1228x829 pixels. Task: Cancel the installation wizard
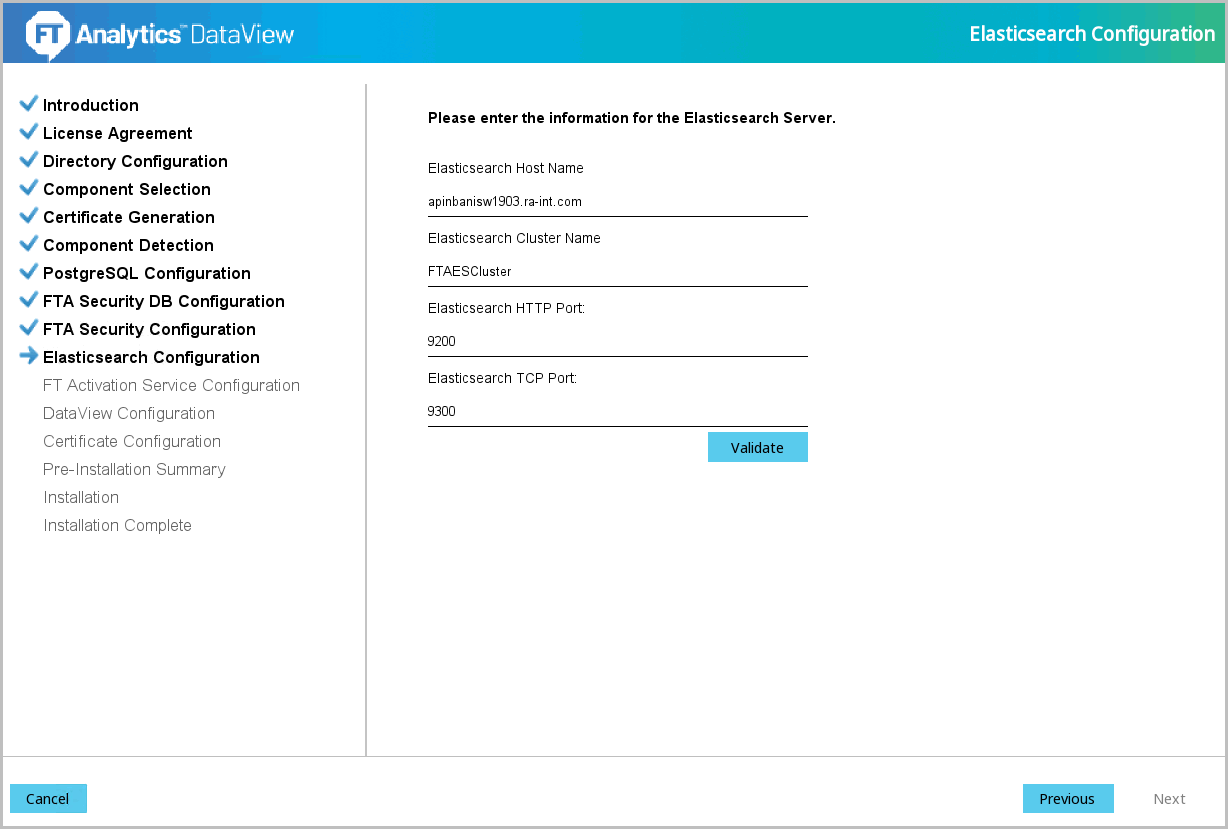pos(48,798)
